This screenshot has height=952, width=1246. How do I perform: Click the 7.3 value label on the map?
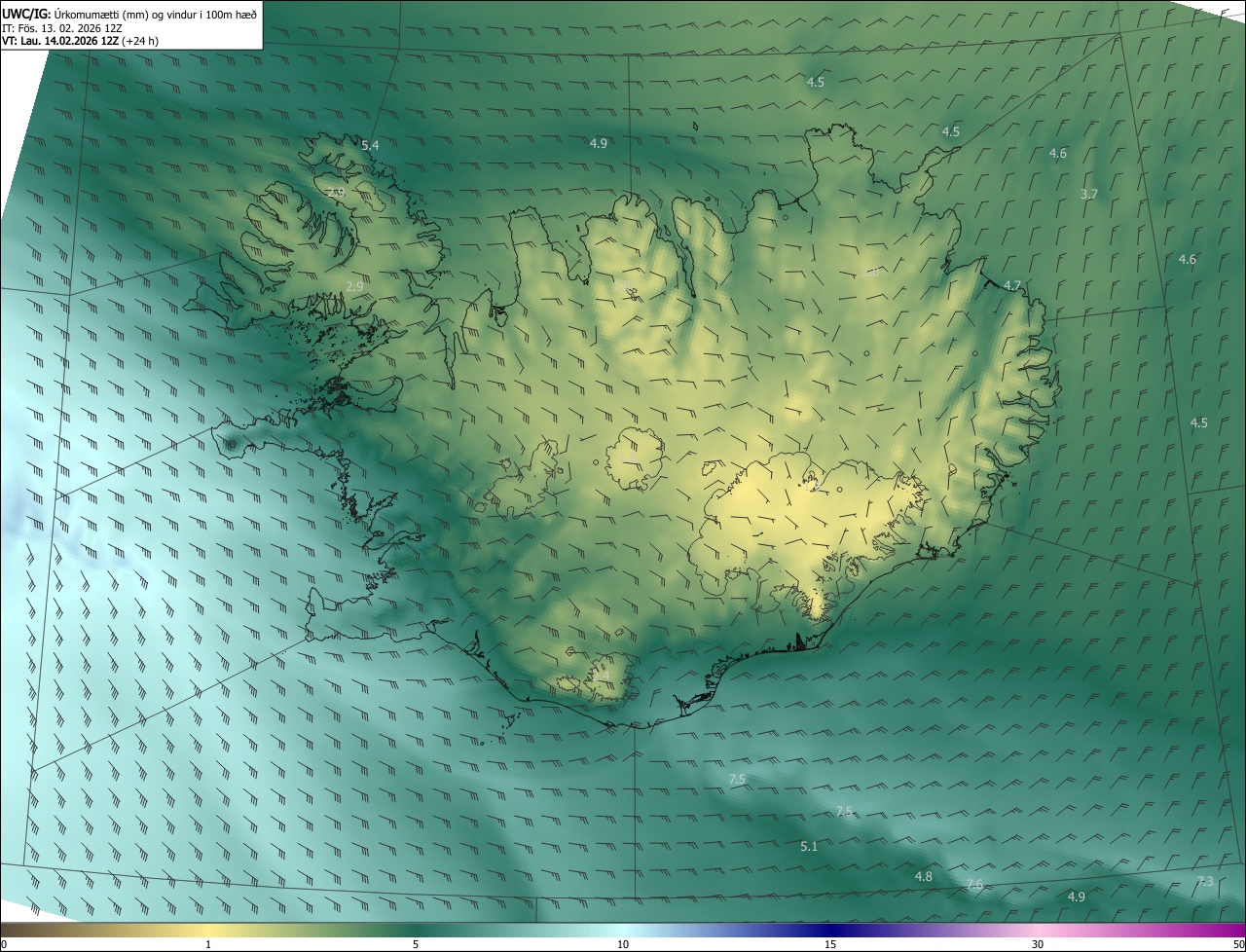1205,881
